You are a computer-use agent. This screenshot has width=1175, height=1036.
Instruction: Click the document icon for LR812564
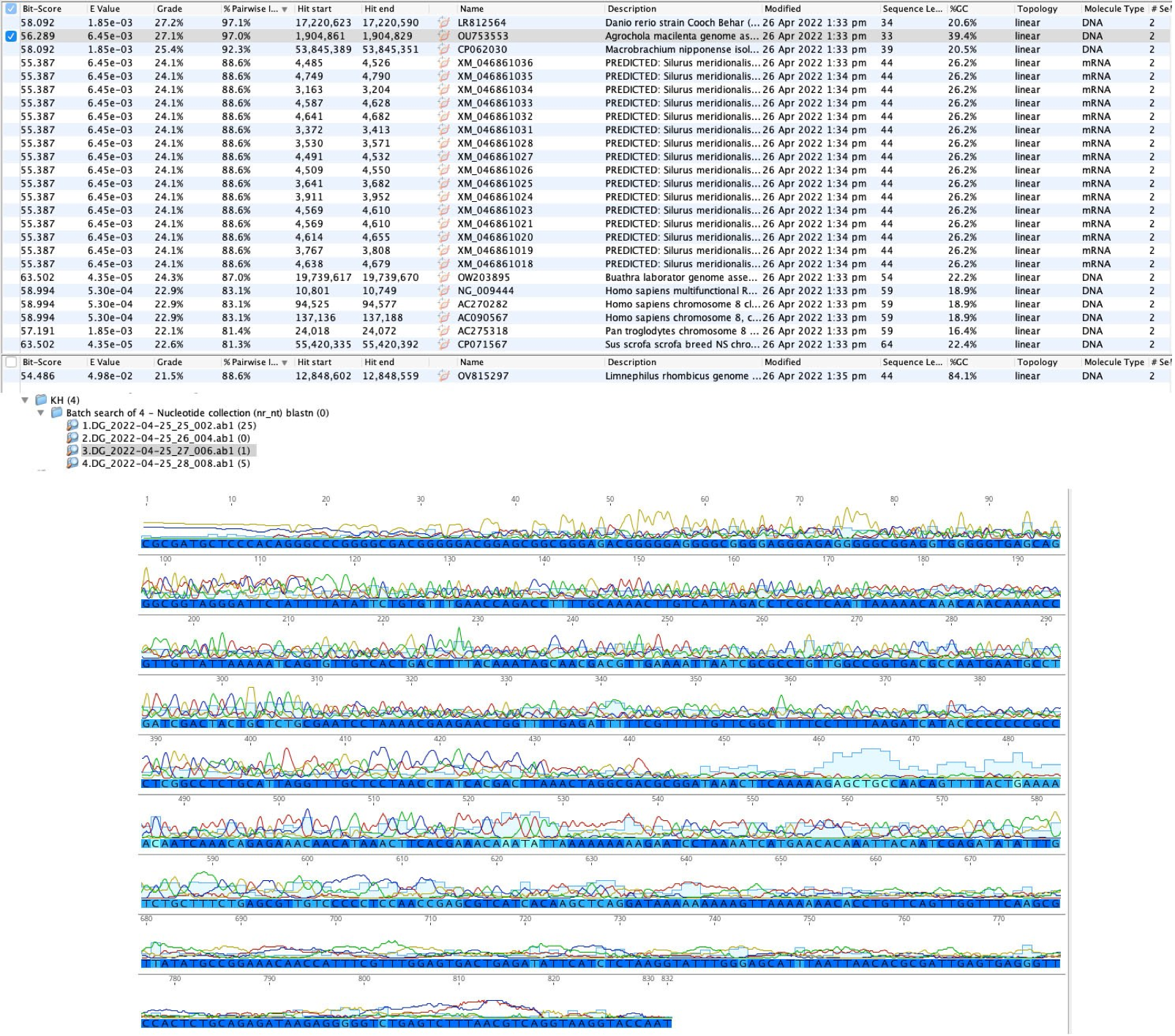pyautogui.click(x=443, y=23)
